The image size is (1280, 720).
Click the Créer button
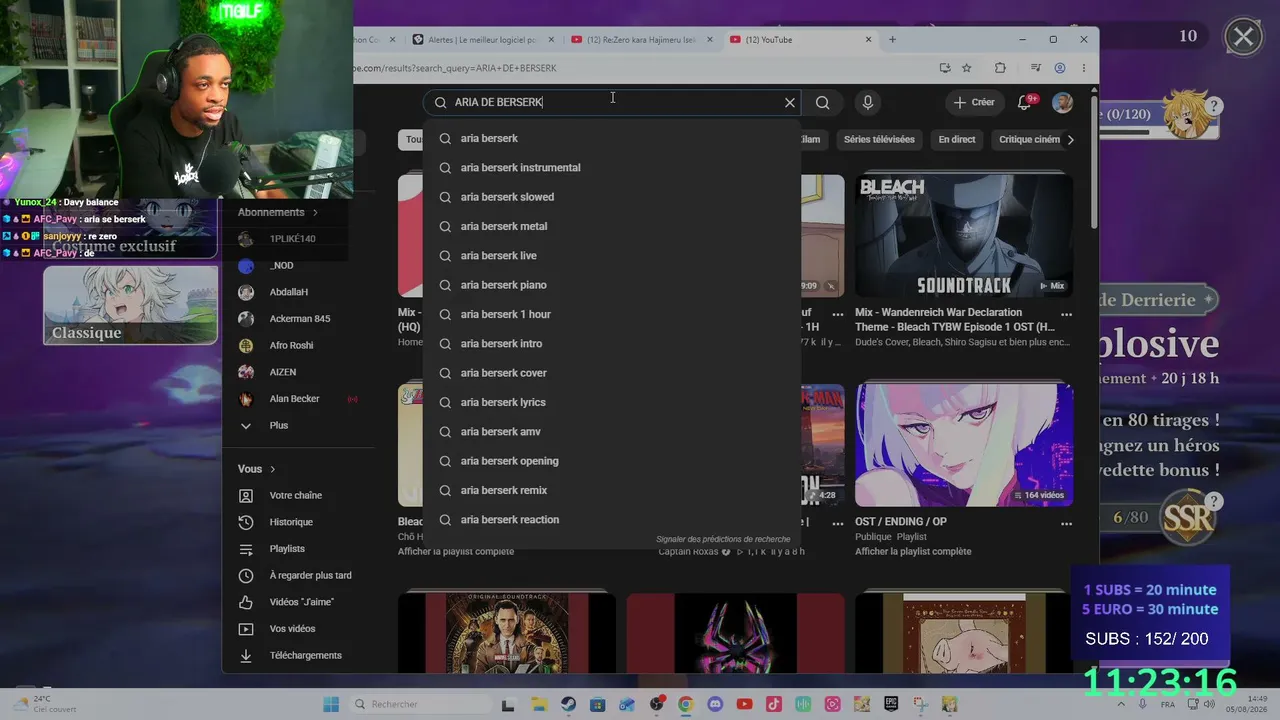click(974, 102)
